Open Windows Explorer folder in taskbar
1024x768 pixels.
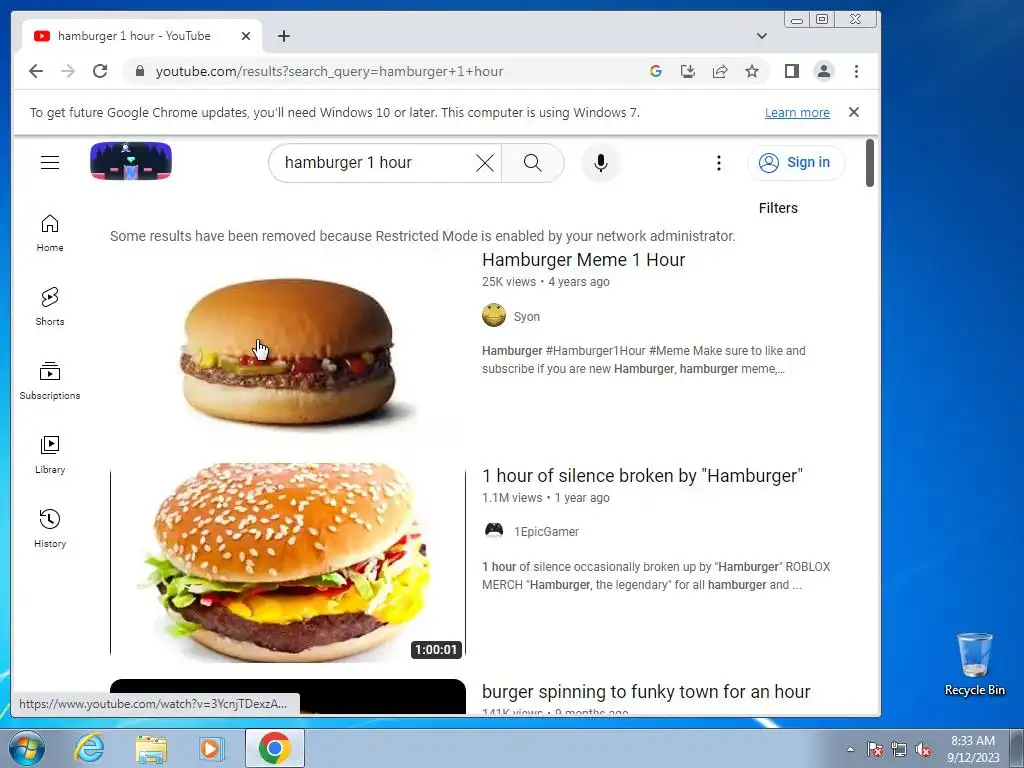(151, 748)
